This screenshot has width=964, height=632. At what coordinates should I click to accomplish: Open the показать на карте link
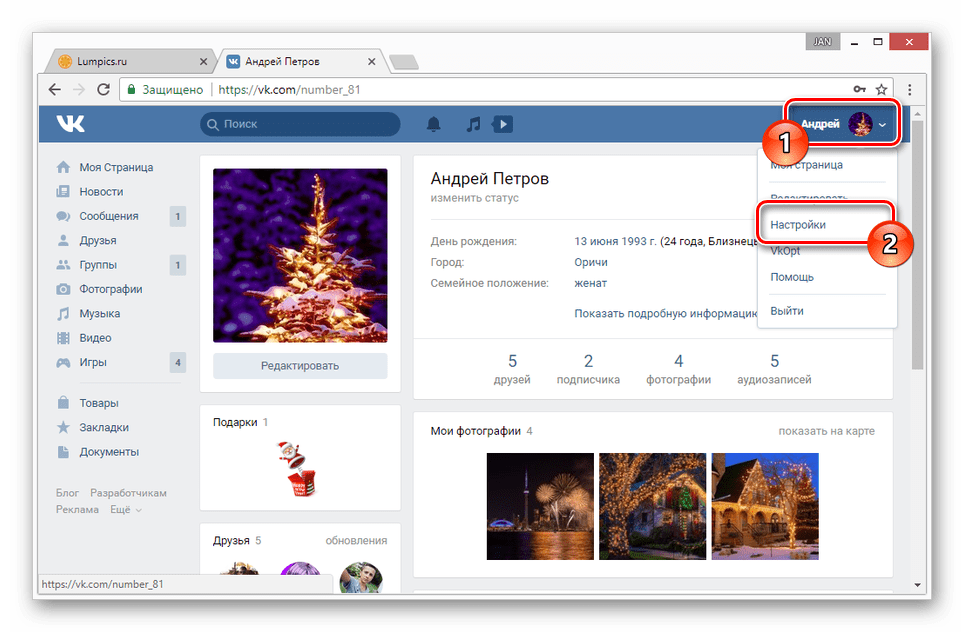coord(826,431)
